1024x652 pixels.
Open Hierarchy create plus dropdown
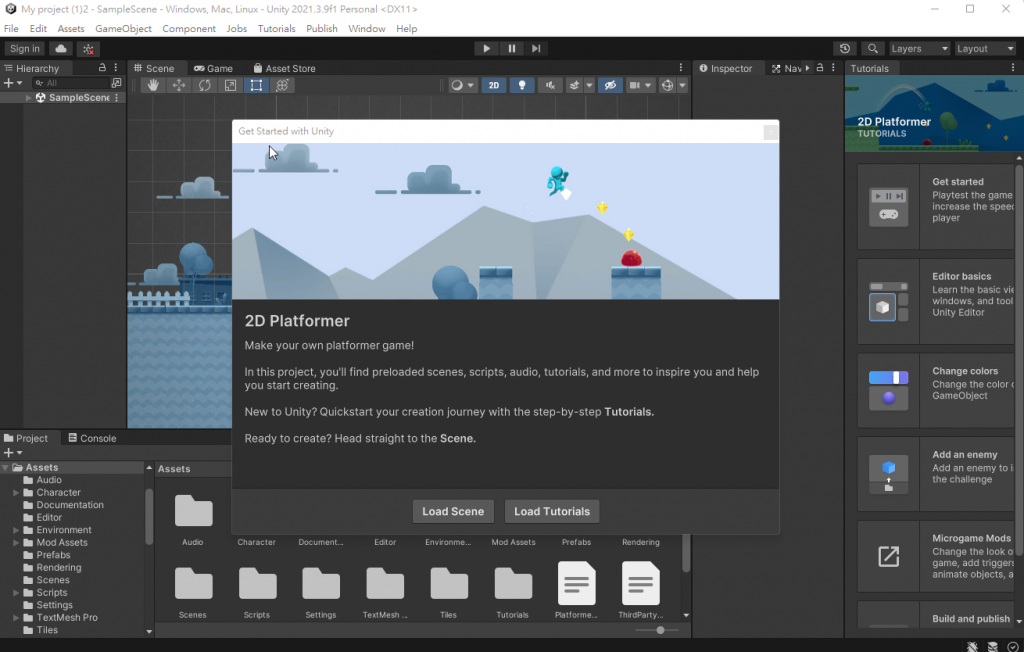coord(13,83)
